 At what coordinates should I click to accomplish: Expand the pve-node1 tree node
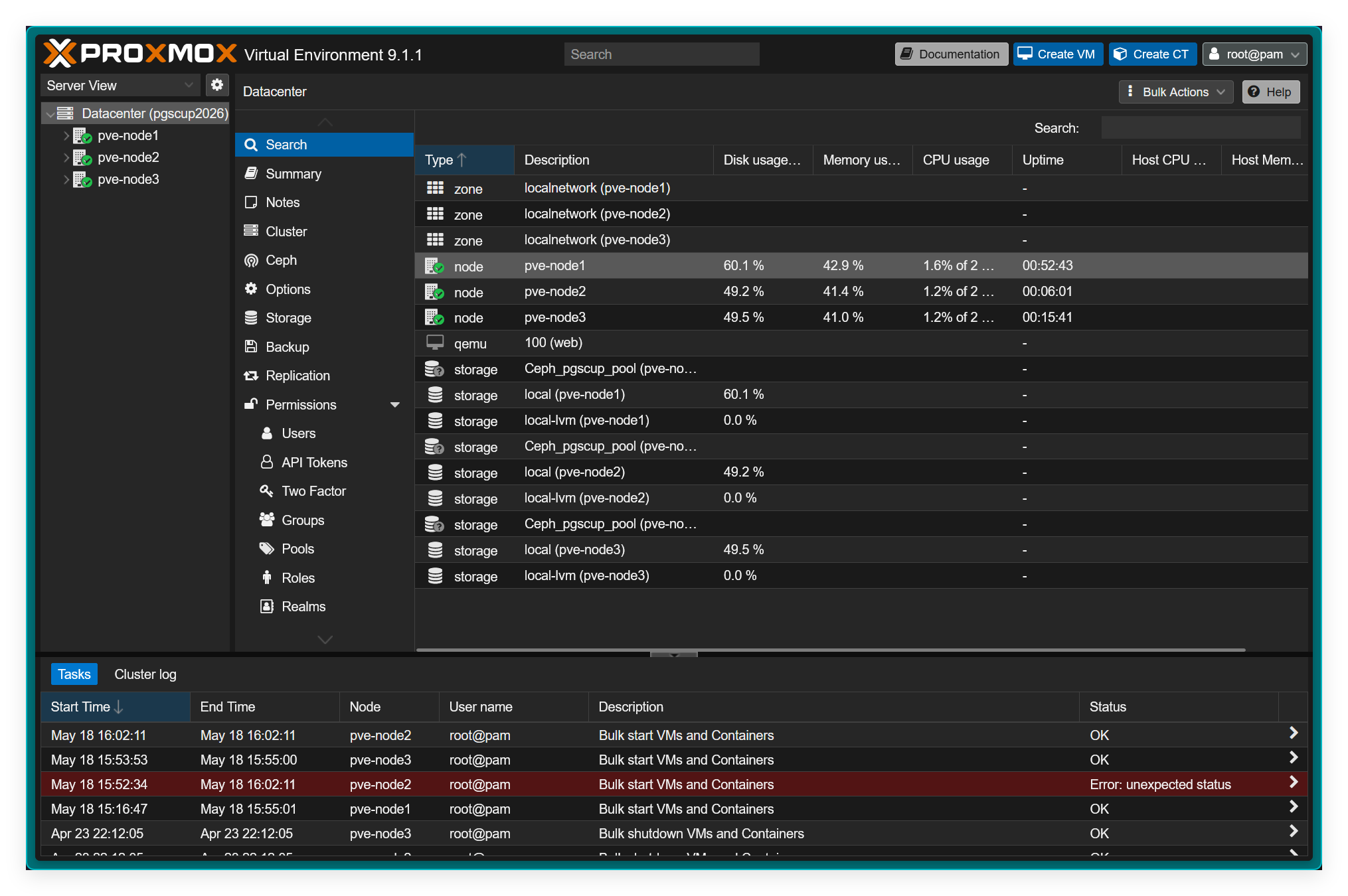66,136
